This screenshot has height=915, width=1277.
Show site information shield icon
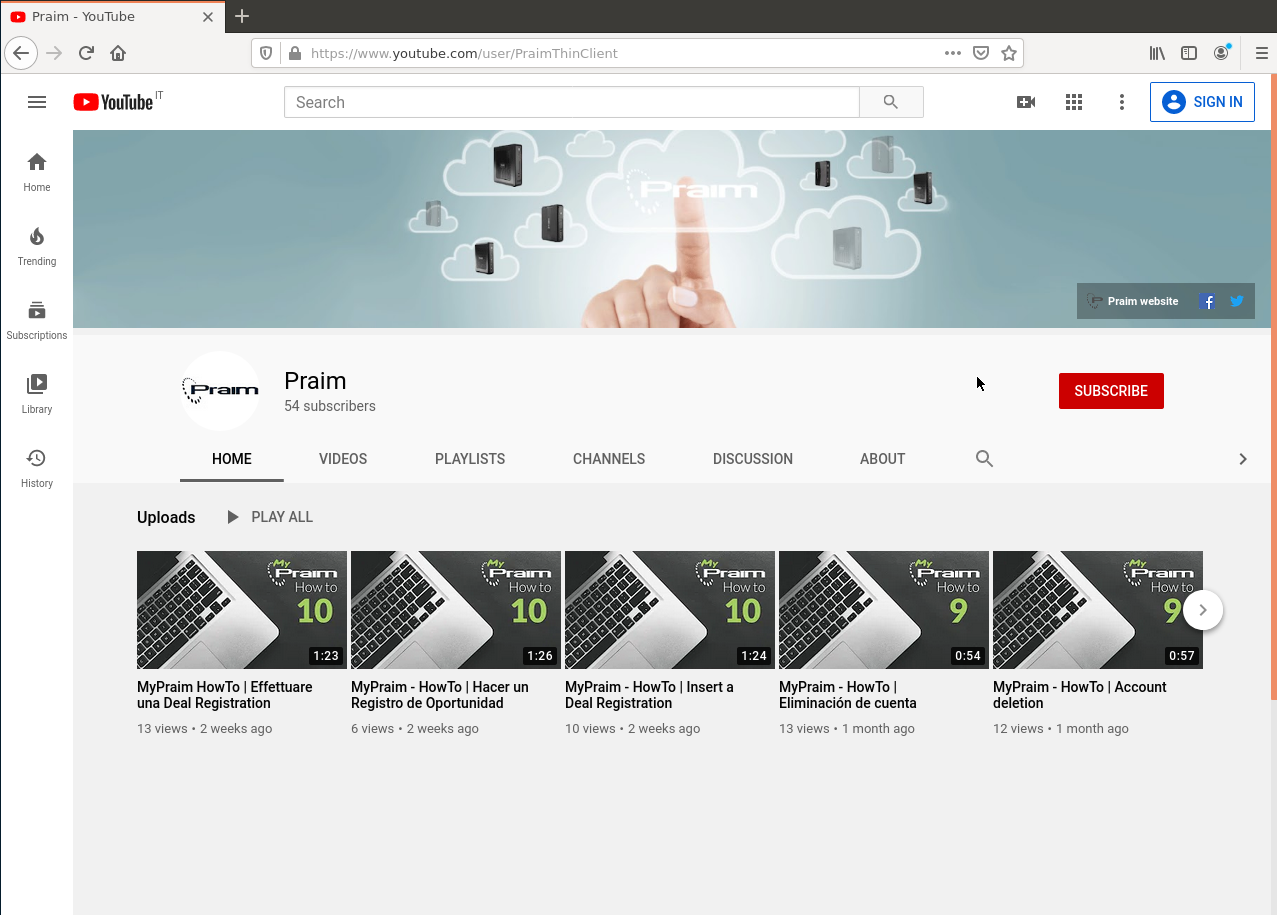coord(266,53)
